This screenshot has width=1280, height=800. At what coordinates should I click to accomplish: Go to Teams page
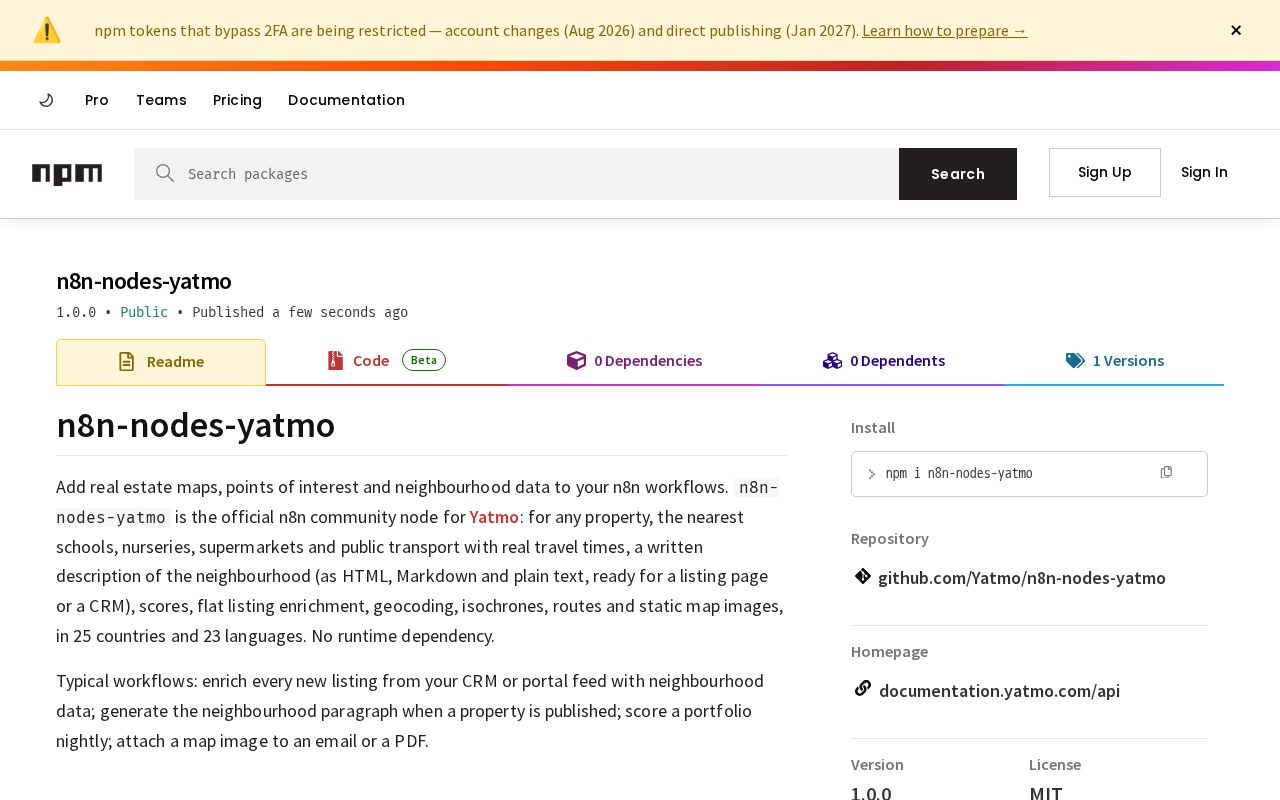pos(161,100)
